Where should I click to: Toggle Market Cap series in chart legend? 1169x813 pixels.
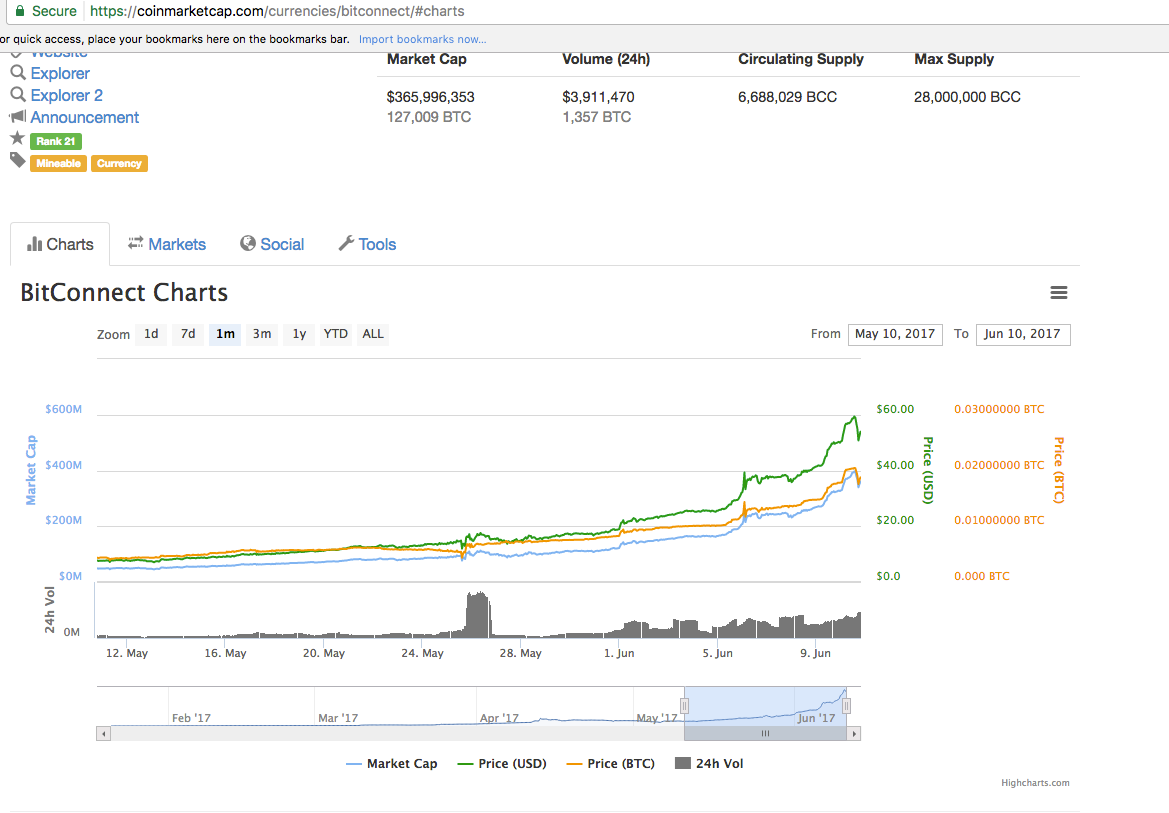[391, 764]
